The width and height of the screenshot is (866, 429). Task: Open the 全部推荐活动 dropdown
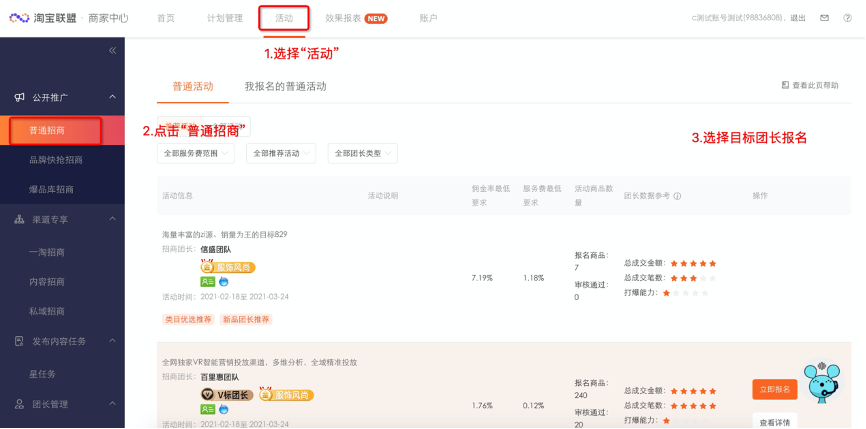click(x=281, y=153)
